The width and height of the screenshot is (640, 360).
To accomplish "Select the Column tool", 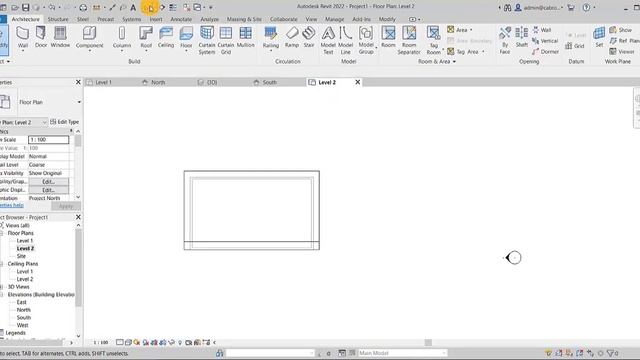I will [x=122, y=38].
